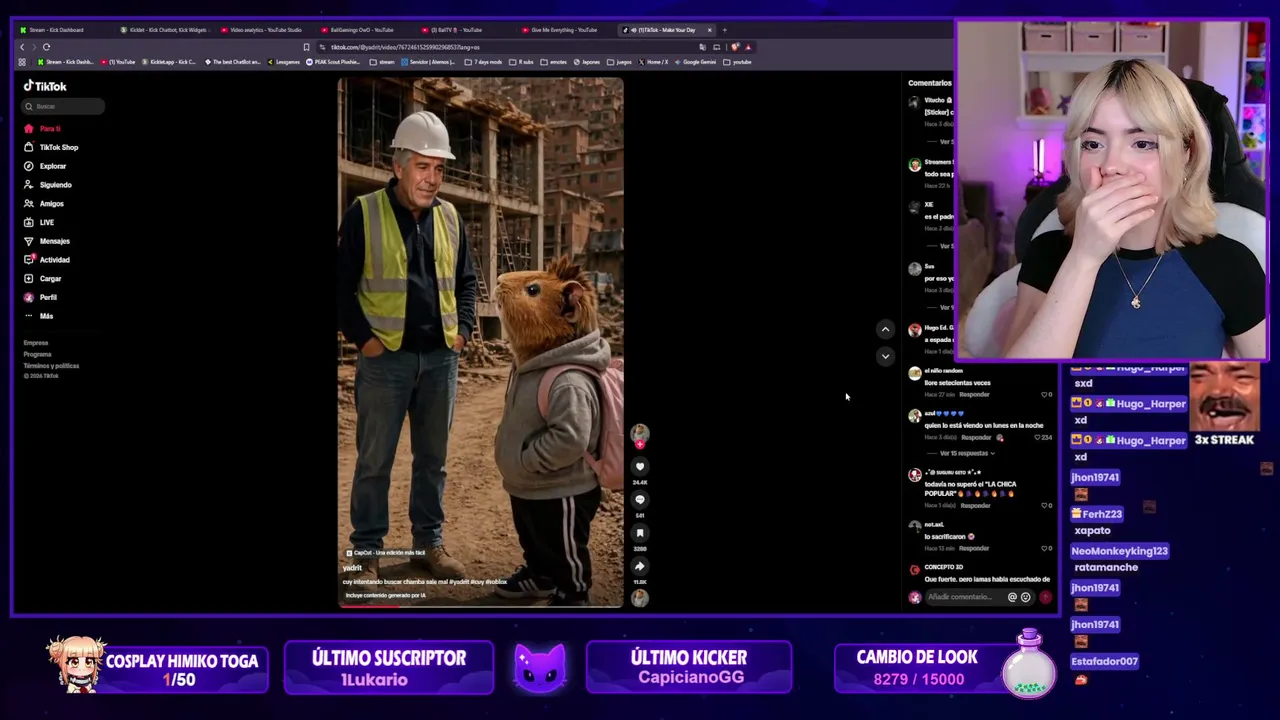Expand the Más menu in the sidebar
The image size is (1280, 720).
tap(39, 316)
